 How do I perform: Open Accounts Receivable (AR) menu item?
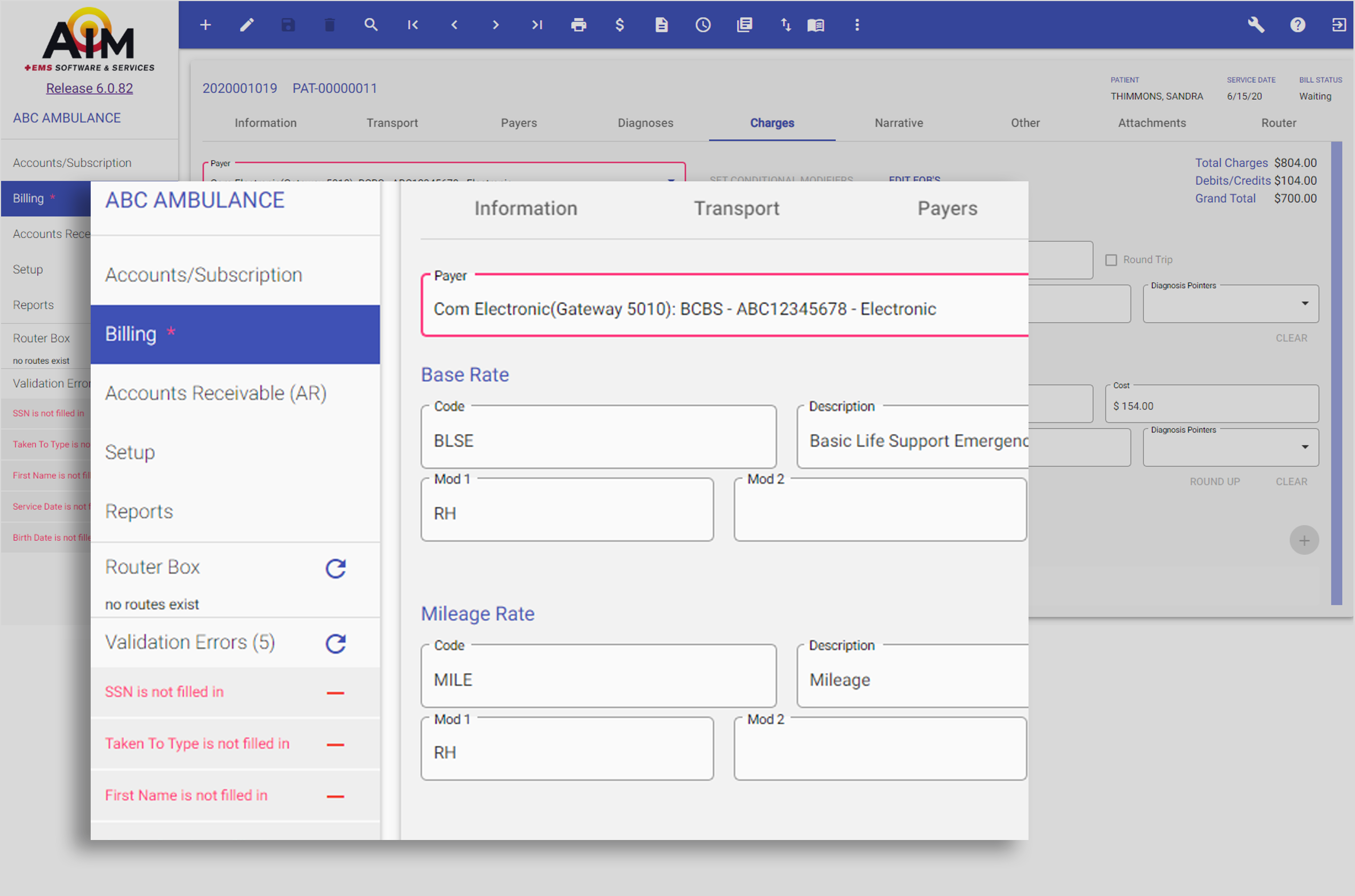(x=235, y=393)
